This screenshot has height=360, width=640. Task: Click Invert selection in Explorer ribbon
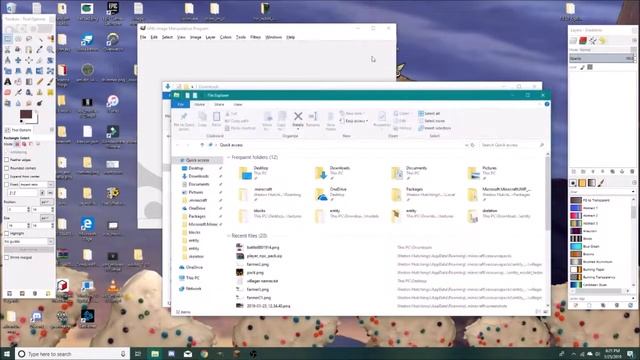[435, 128]
